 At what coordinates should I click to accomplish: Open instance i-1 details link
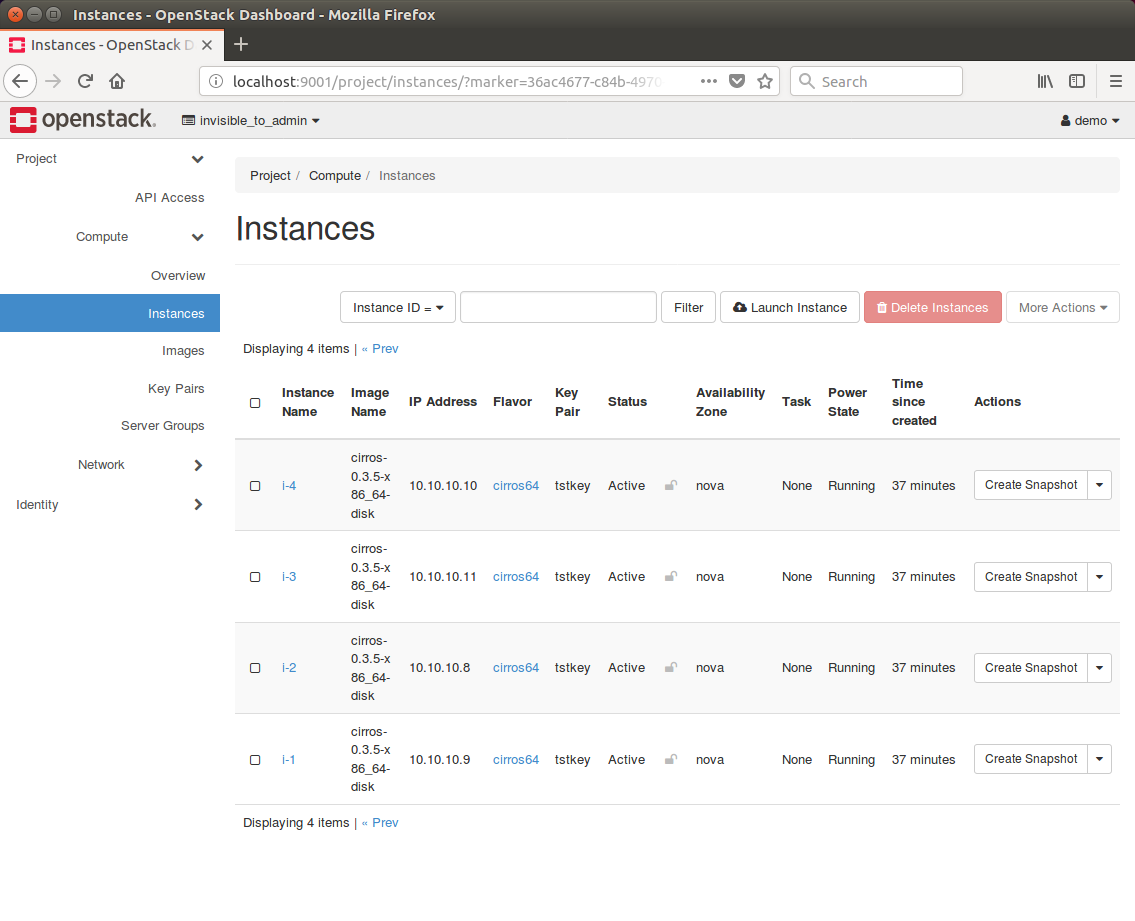tap(288, 760)
